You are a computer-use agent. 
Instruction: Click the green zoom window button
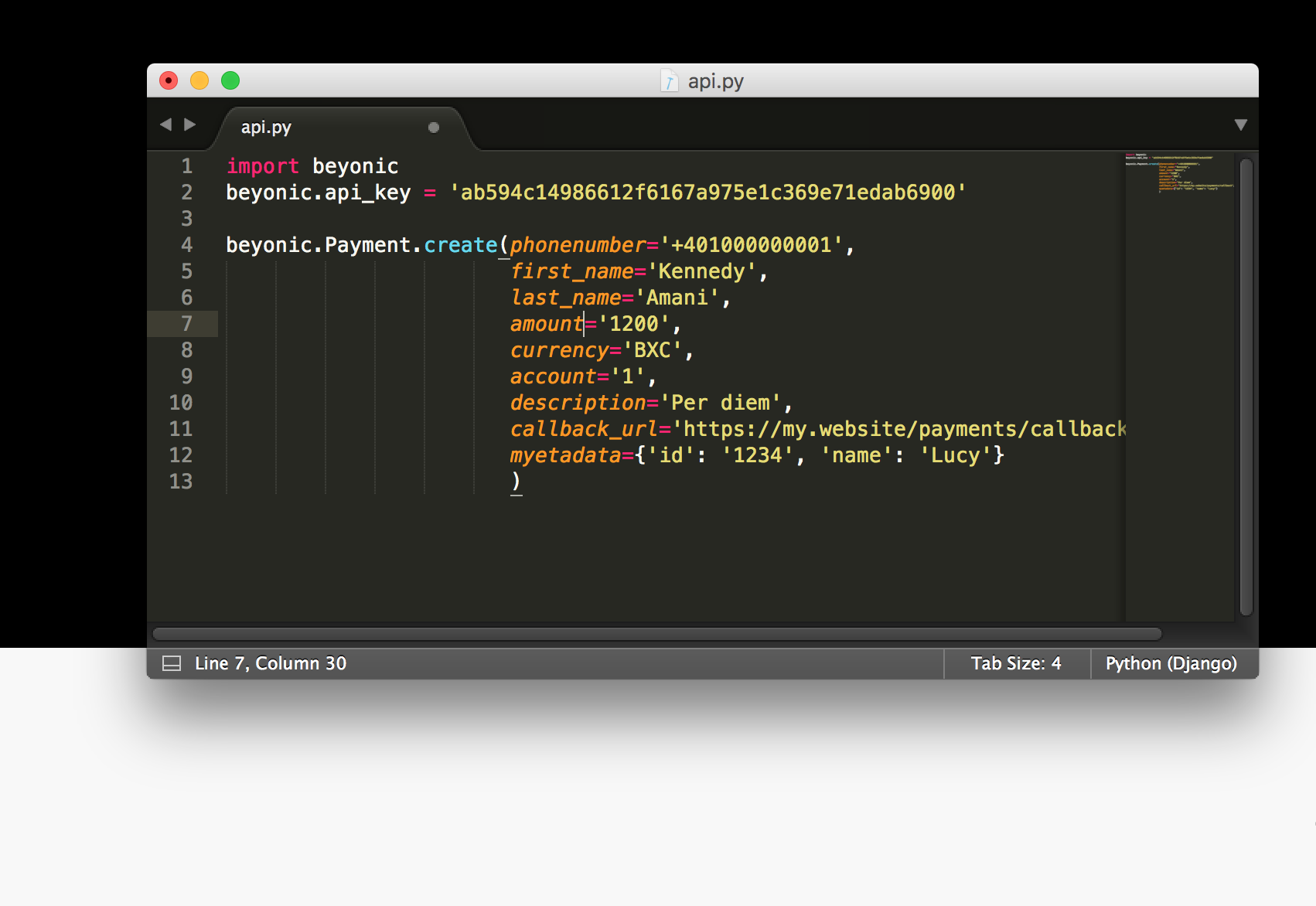[x=230, y=80]
